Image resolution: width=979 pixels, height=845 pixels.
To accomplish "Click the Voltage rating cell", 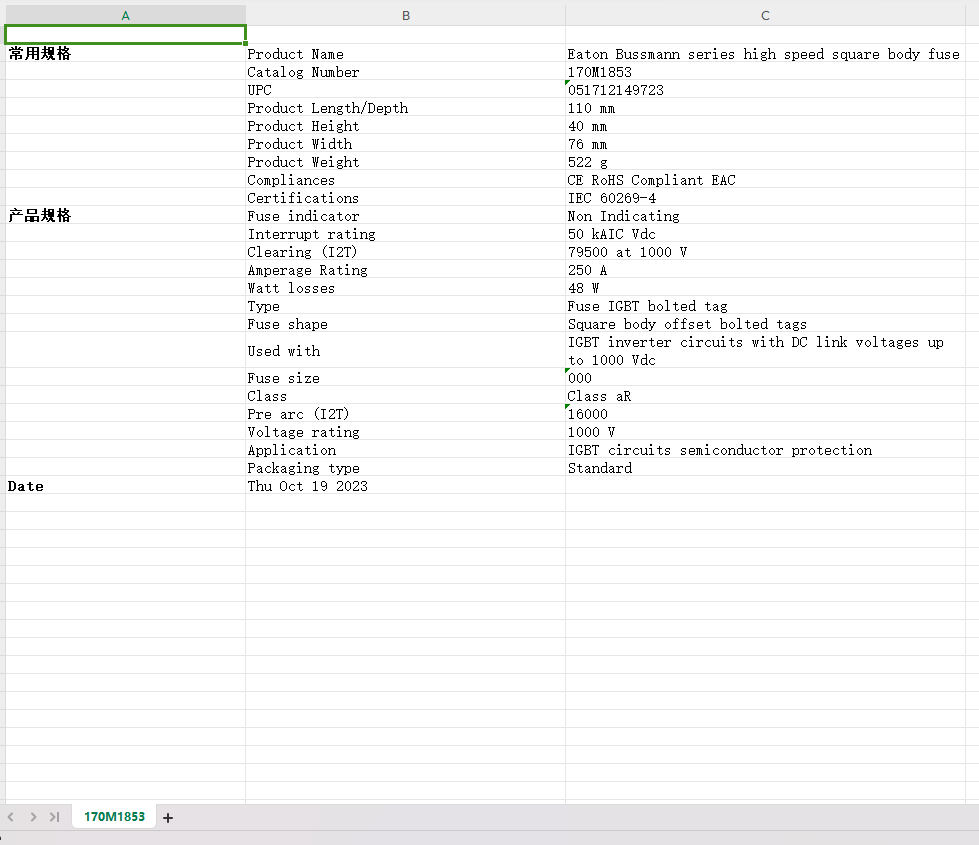I will (406, 432).
